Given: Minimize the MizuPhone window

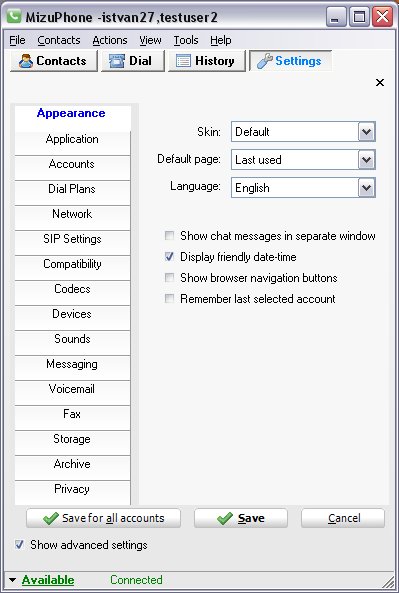Looking at the screenshot, I should (x=336, y=17).
